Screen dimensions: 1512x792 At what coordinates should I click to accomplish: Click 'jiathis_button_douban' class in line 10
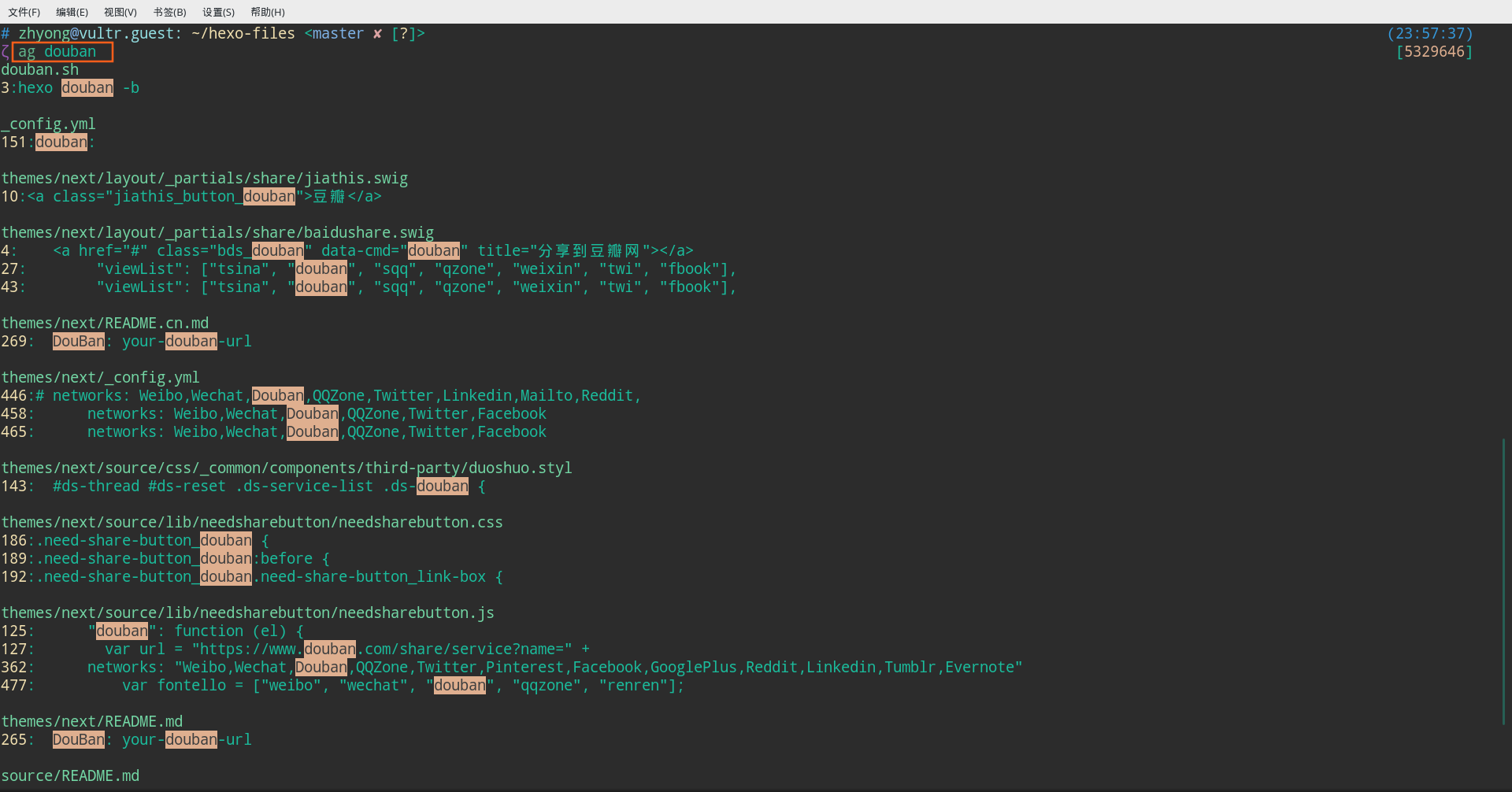point(205,197)
